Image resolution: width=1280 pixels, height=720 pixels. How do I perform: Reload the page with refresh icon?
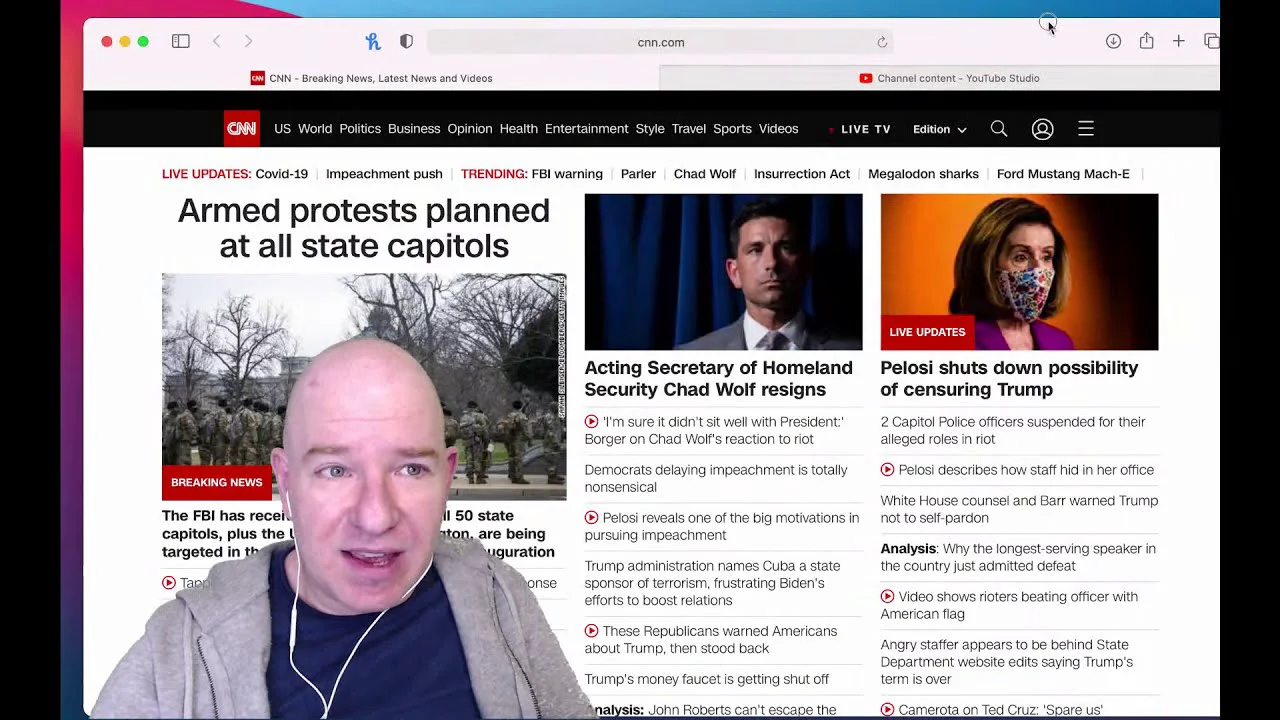coord(882,42)
